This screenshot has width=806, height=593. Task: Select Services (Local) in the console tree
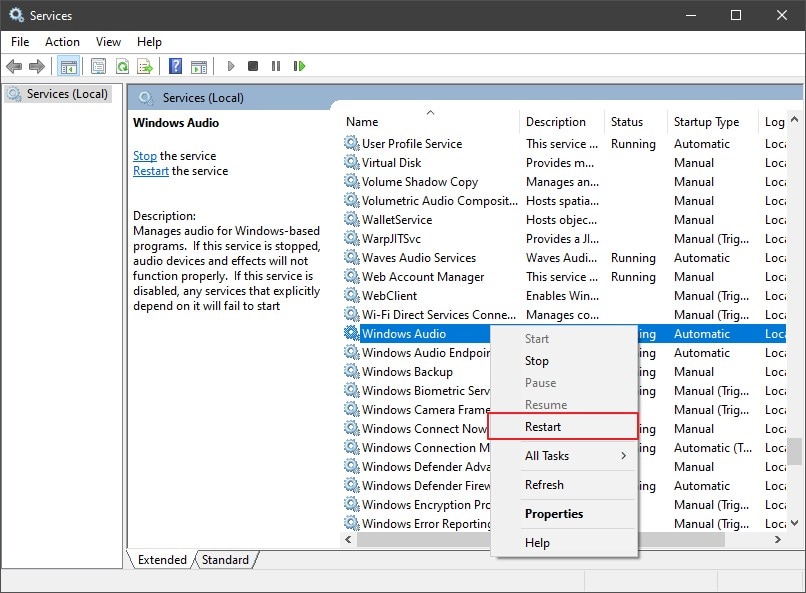point(58,94)
